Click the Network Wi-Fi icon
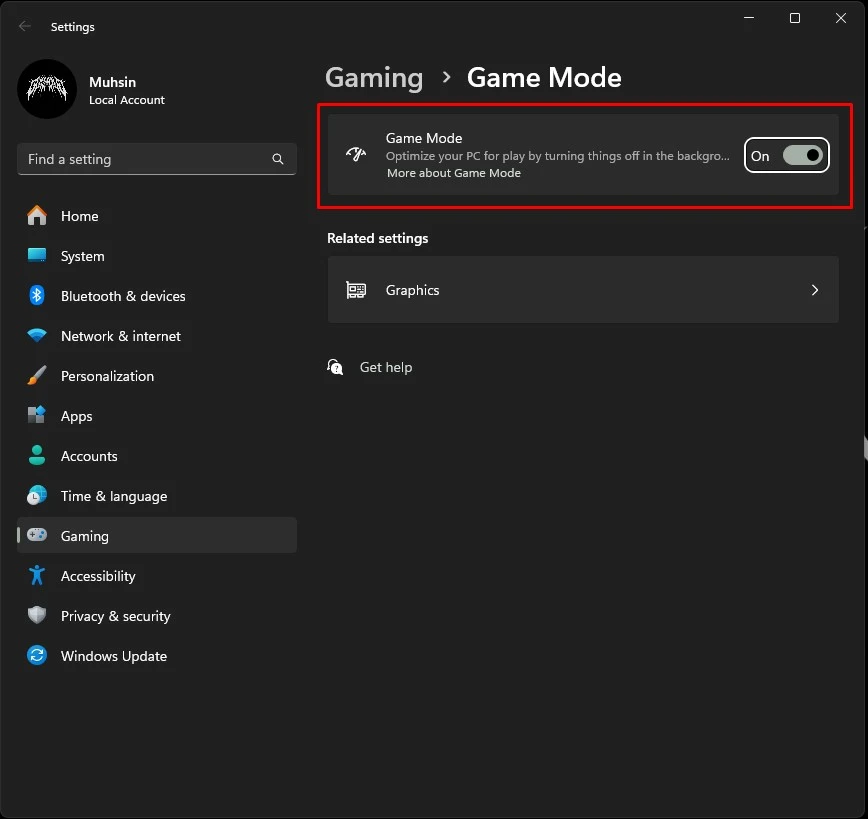Screen dimensions: 868x819 click(x=37, y=336)
